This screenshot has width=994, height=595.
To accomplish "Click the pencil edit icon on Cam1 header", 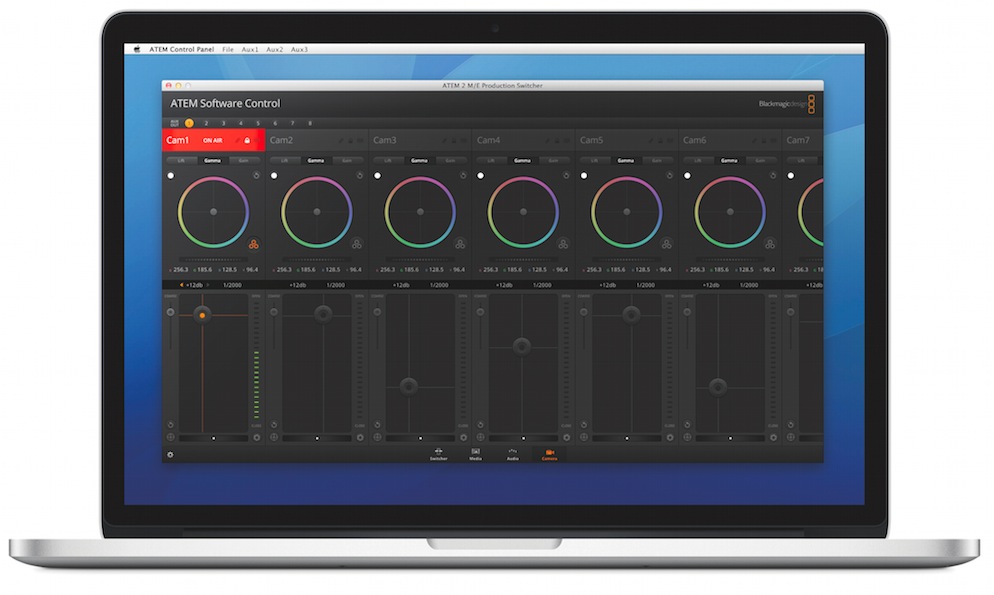I will point(238,140).
